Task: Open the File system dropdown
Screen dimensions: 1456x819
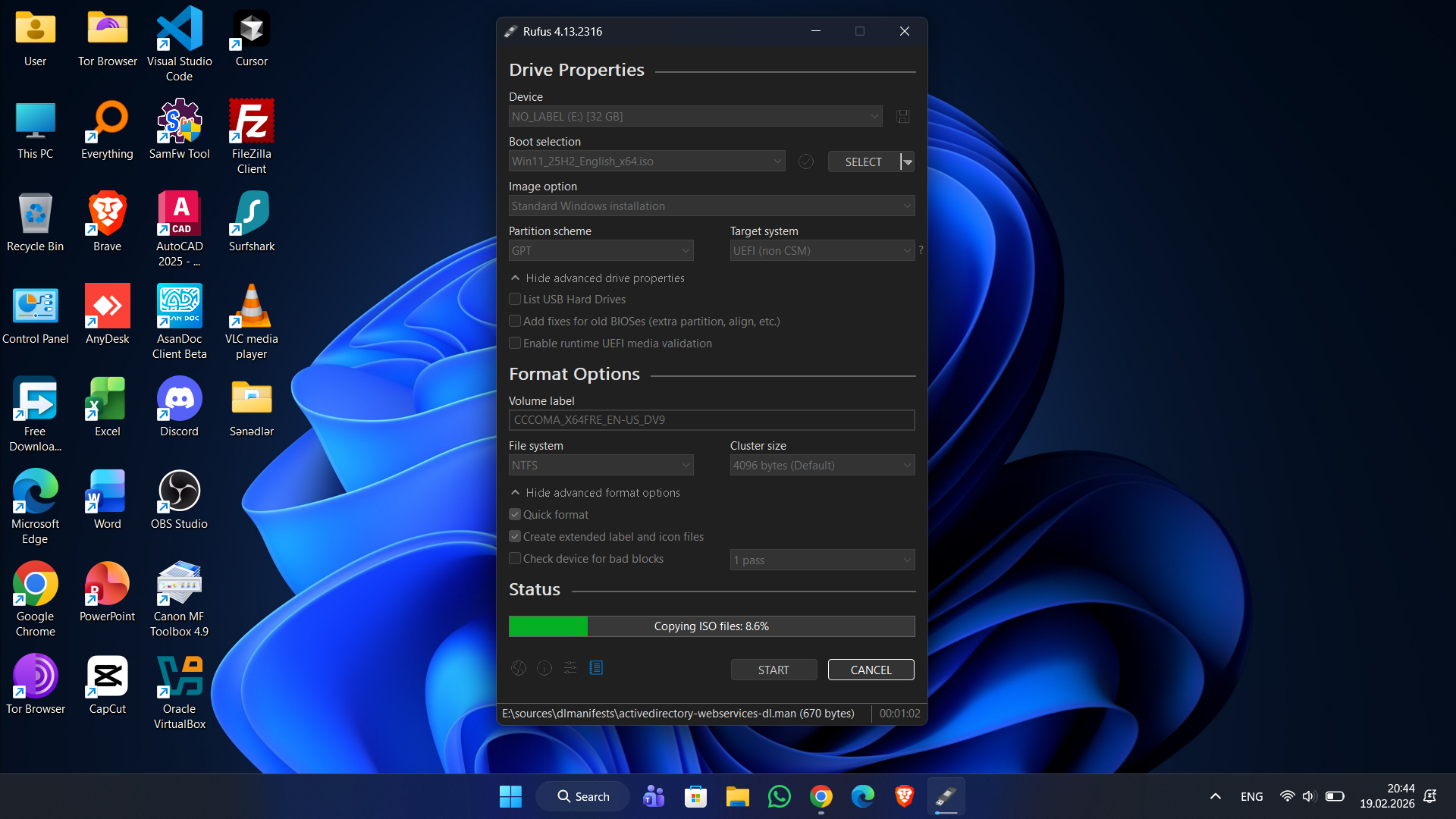Action: [601, 466]
